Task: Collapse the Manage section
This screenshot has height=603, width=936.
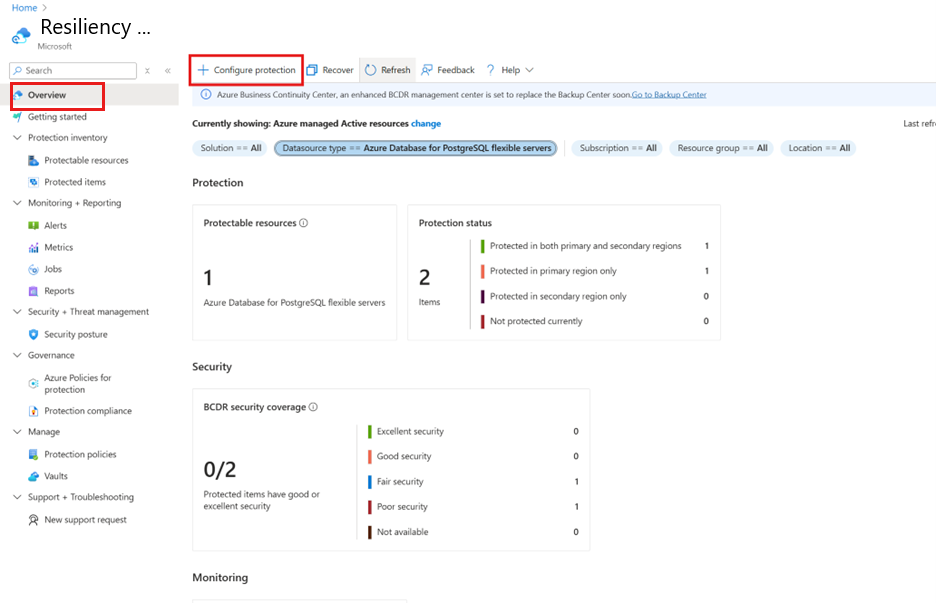Action: tap(17, 432)
